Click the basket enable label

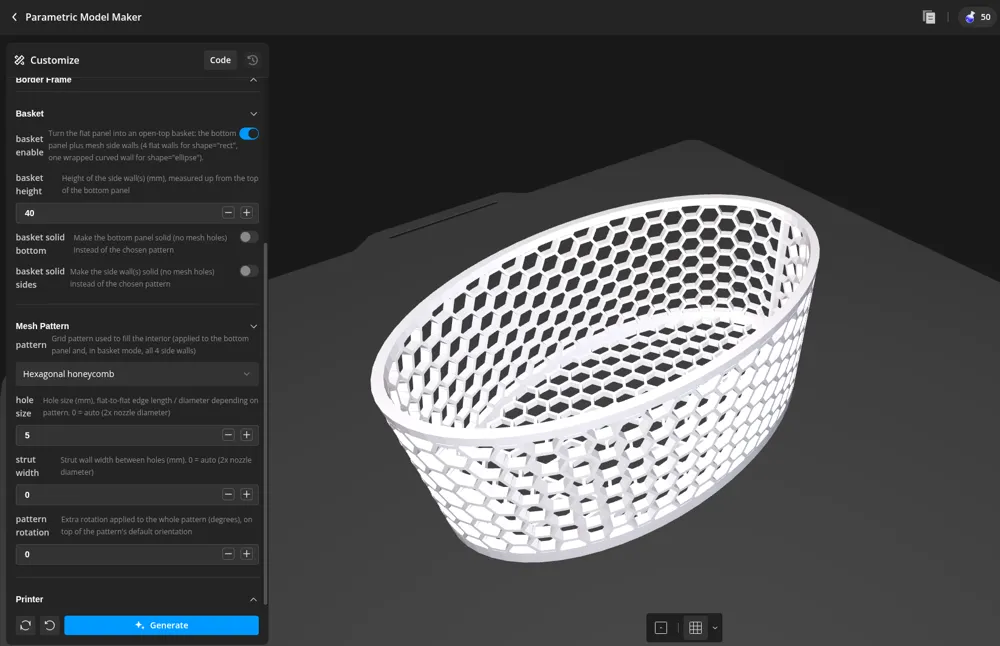29,145
